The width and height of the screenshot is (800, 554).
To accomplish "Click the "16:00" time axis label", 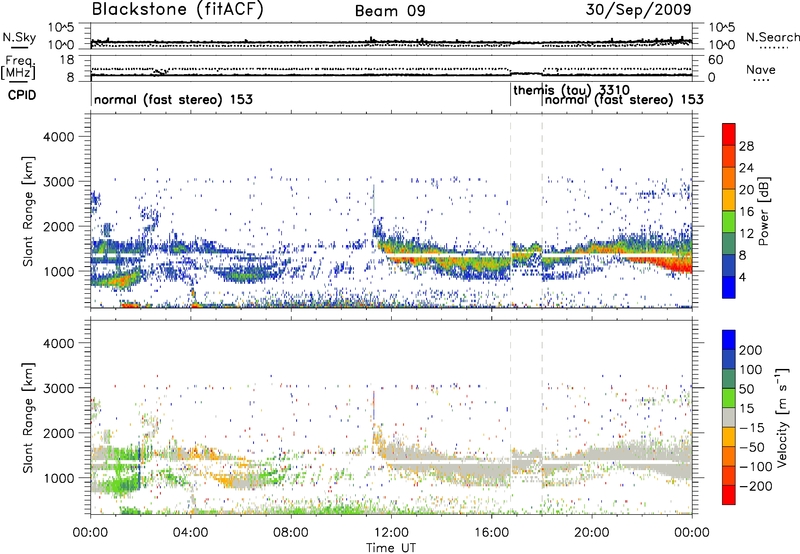I will (x=491, y=533).
